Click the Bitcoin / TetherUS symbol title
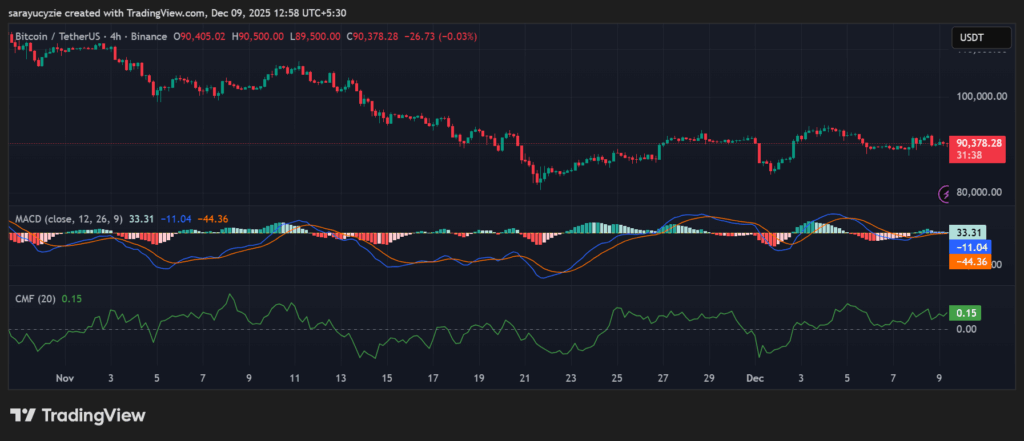Image resolution: width=1024 pixels, height=441 pixels. point(56,37)
